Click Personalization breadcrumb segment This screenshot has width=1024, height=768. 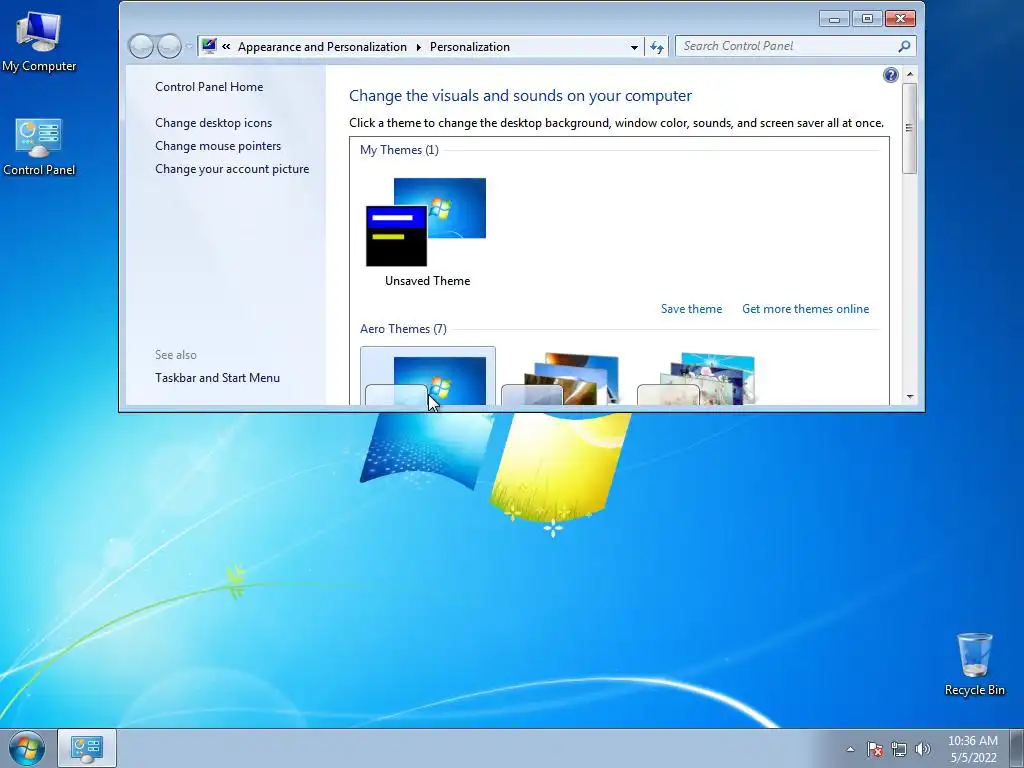point(470,47)
